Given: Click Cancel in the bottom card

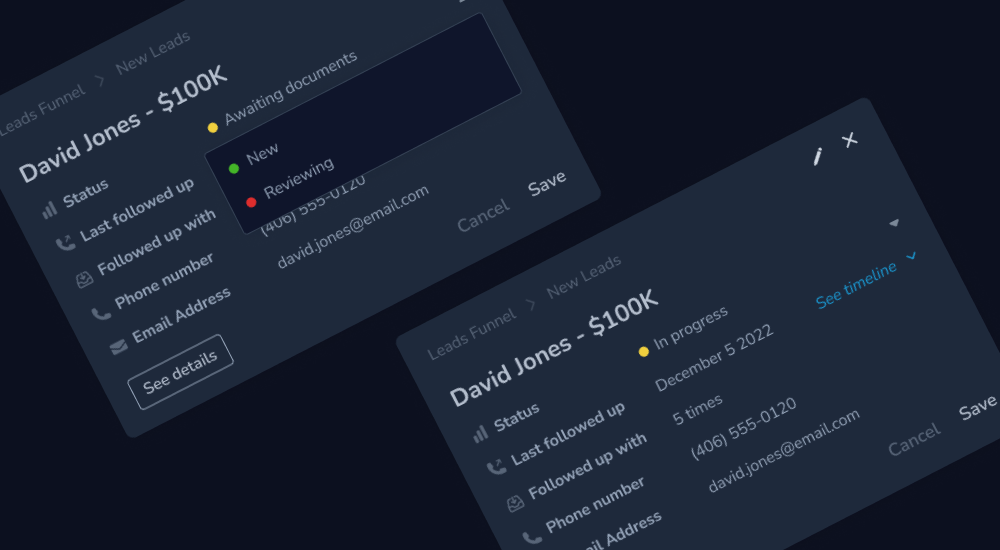Looking at the screenshot, I should coord(915,440).
